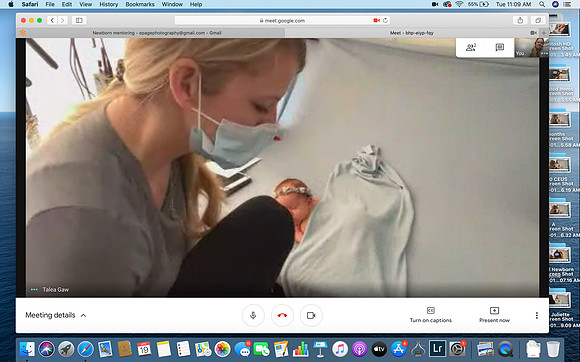Open Lightroom from the dock
Image resolution: width=580 pixels, height=362 pixels.
(437, 349)
